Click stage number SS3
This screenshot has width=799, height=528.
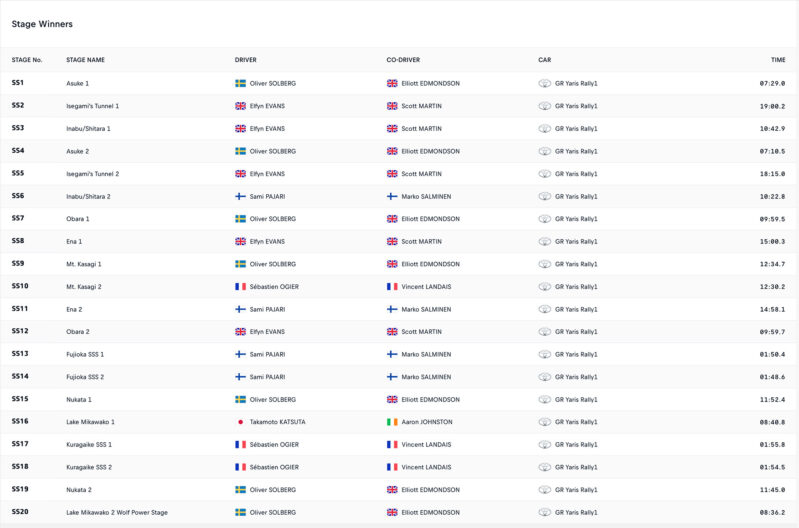[x=18, y=127]
